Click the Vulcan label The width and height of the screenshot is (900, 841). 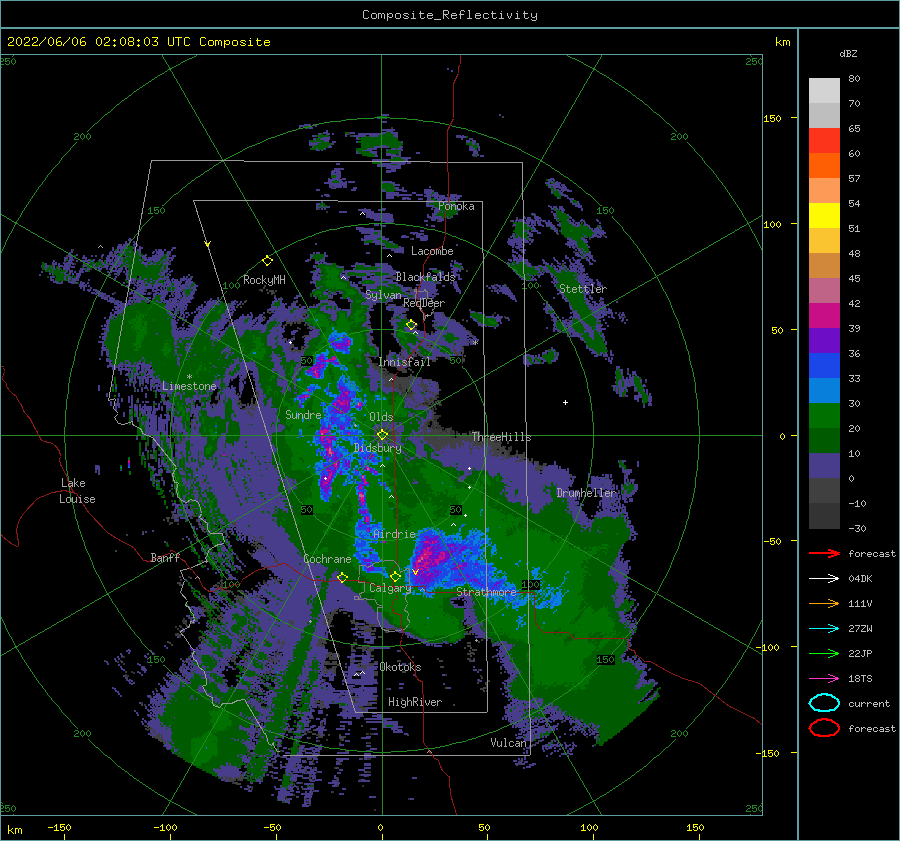point(508,743)
